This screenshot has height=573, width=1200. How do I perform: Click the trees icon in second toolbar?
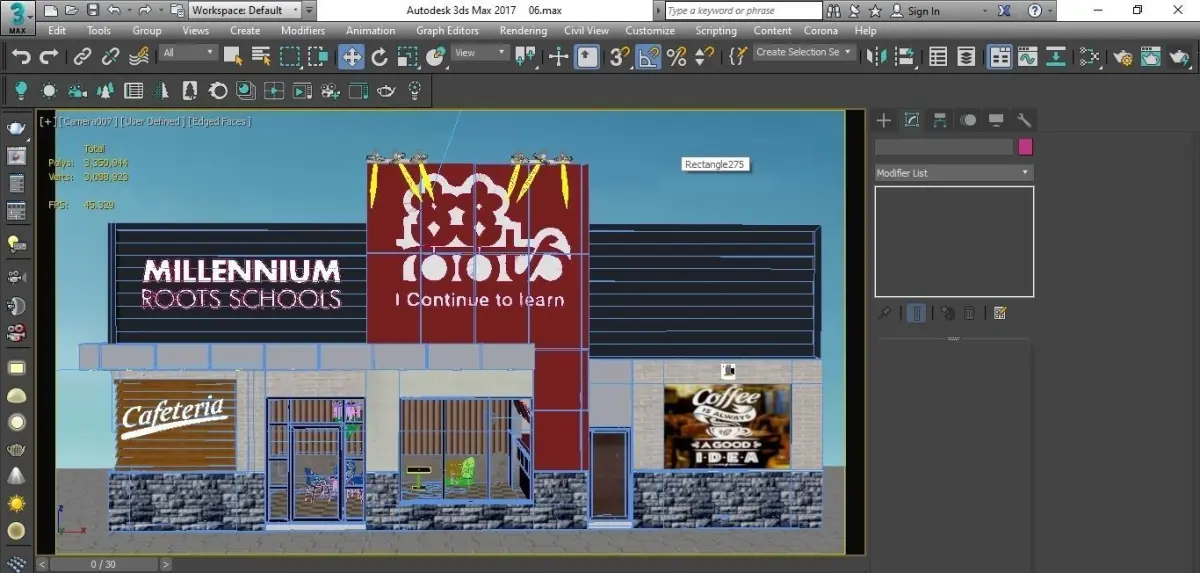tap(105, 91)
